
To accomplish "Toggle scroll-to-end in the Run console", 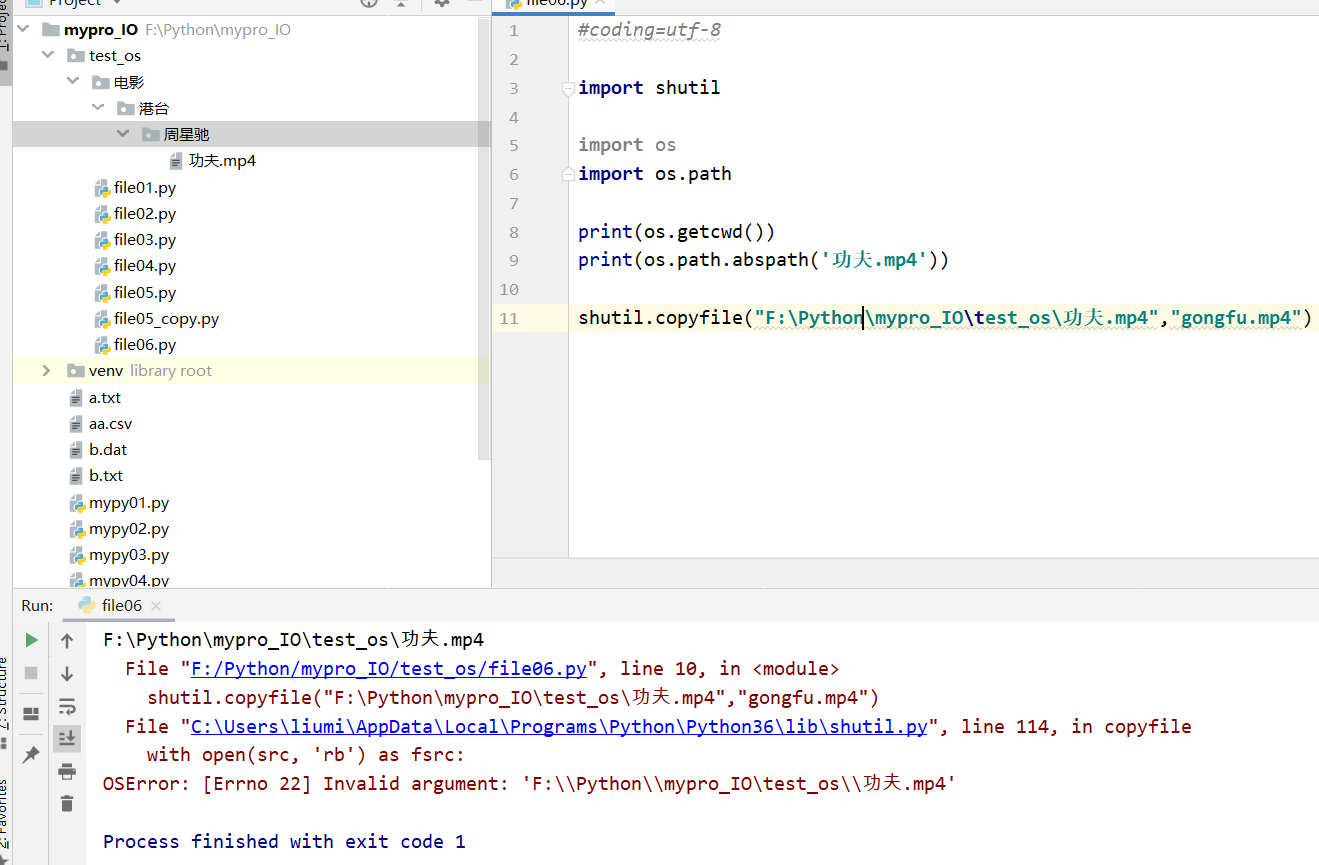I will point(67,738).
